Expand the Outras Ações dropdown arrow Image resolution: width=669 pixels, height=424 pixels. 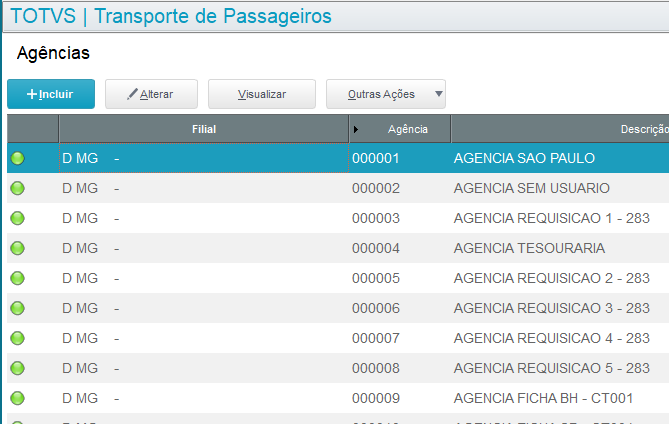click(x=437, y=94)
